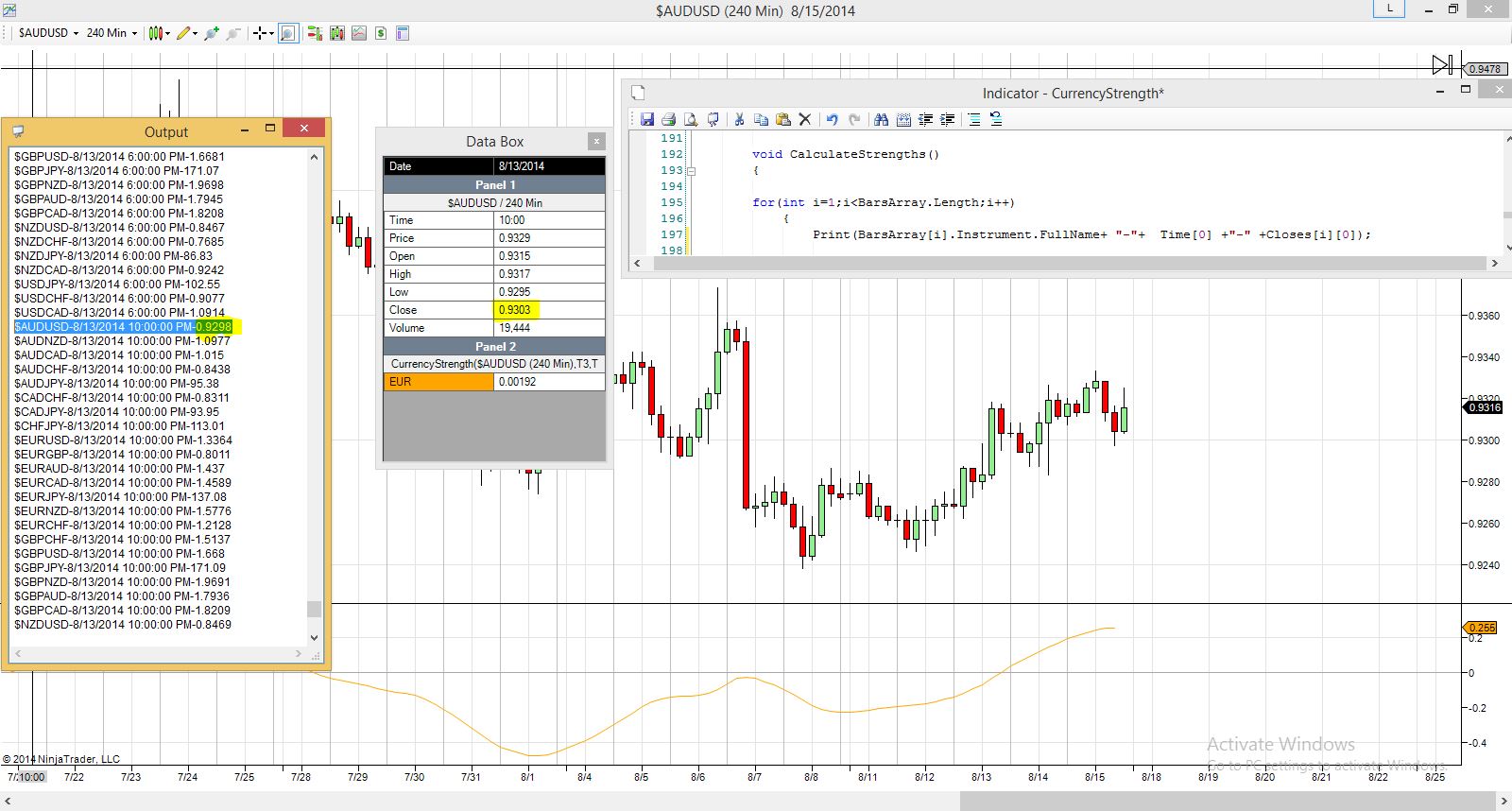This screenshot has width=1512, height=811.
Task: Click the second indent icon in editor
Action: [948, 119]
